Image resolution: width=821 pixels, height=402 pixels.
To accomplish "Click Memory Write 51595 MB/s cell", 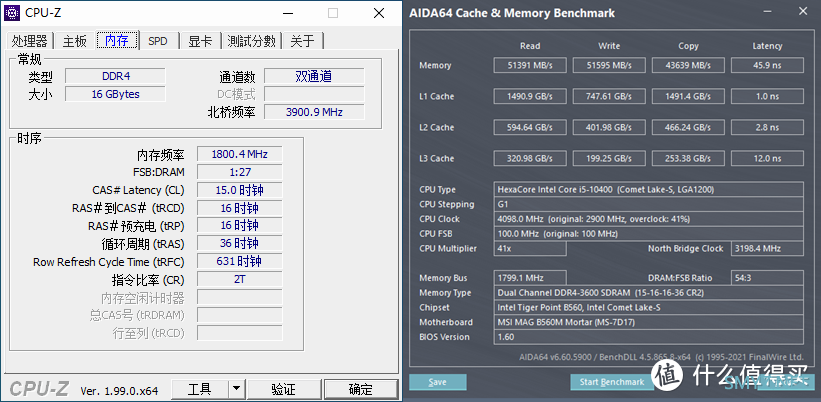I will [x=609, y=65].
